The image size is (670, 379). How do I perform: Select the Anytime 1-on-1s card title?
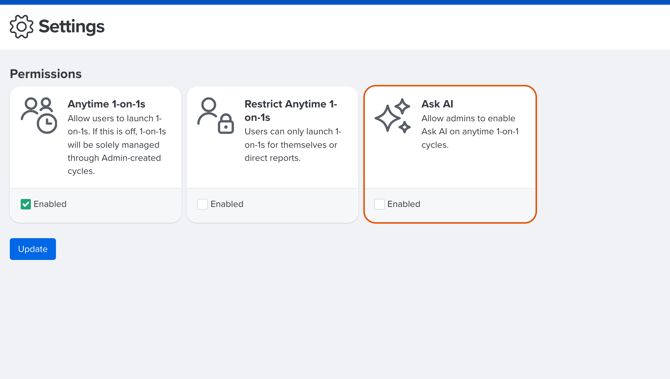tap(106, 104)
